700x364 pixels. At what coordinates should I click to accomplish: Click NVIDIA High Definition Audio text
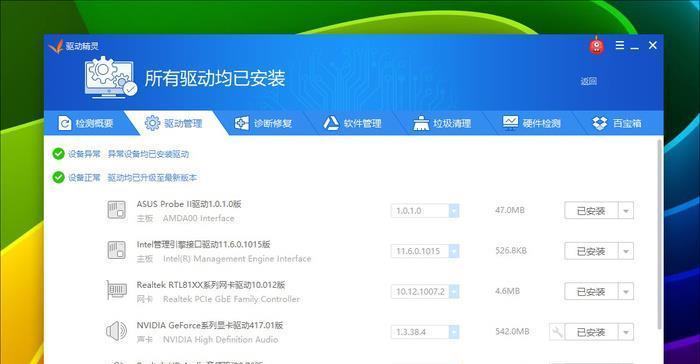click(x=221, y=339)
